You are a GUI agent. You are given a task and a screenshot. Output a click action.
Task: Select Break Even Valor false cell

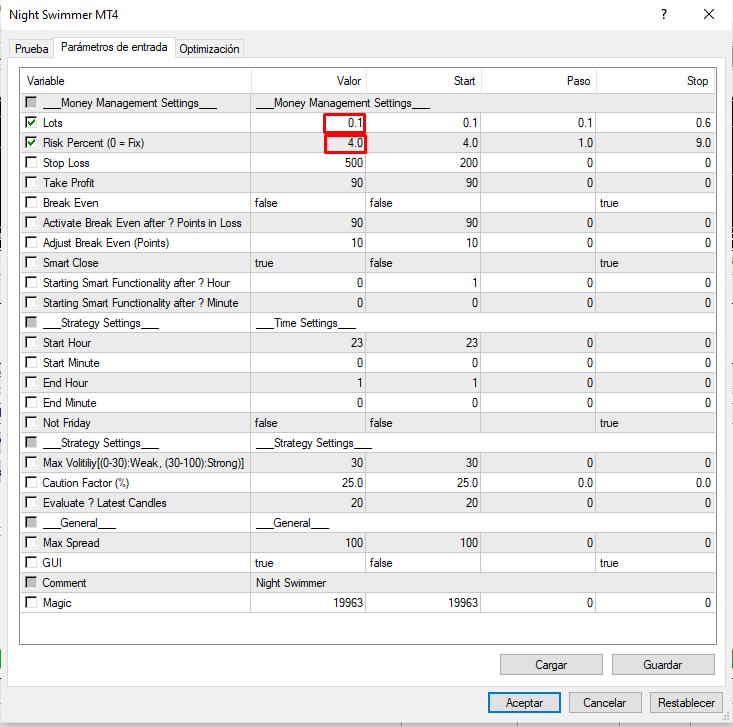pos(308,203)
